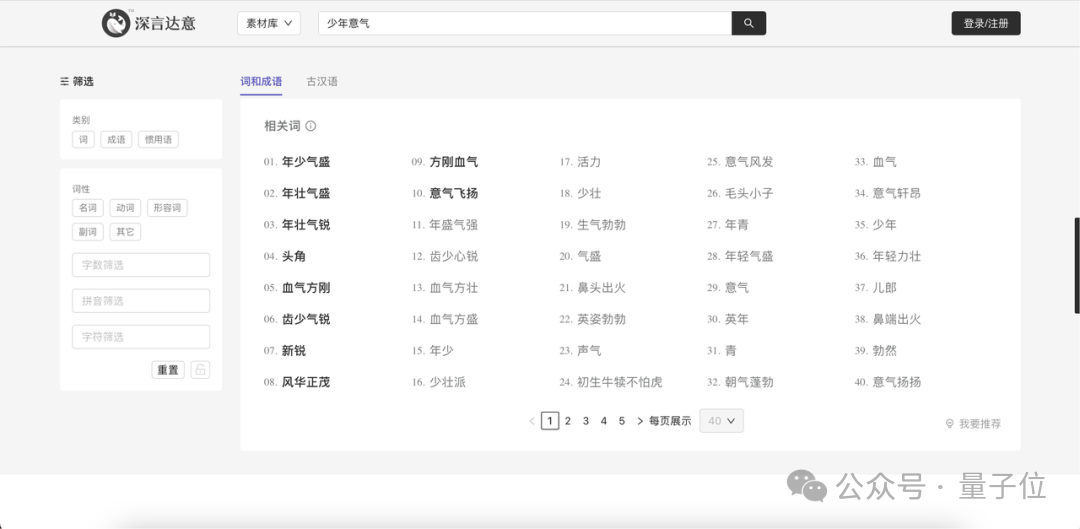Click the word 意气风发

[749, 162]
